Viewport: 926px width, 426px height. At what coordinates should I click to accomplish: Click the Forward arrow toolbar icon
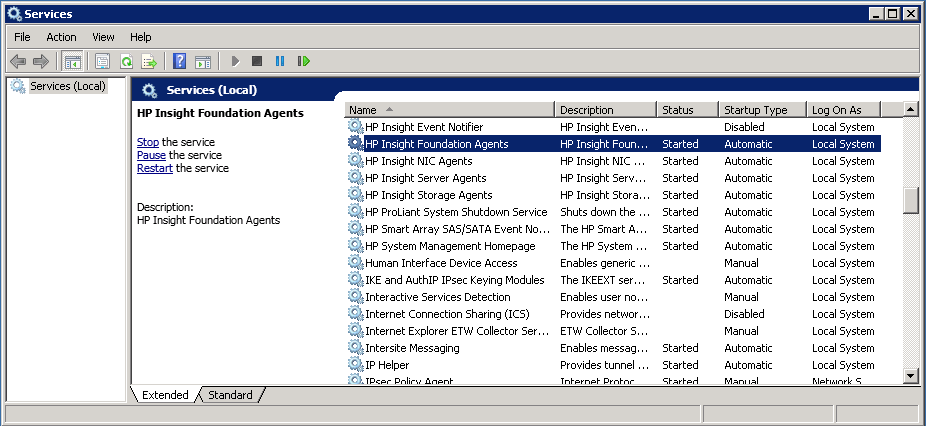pos(41,61)
